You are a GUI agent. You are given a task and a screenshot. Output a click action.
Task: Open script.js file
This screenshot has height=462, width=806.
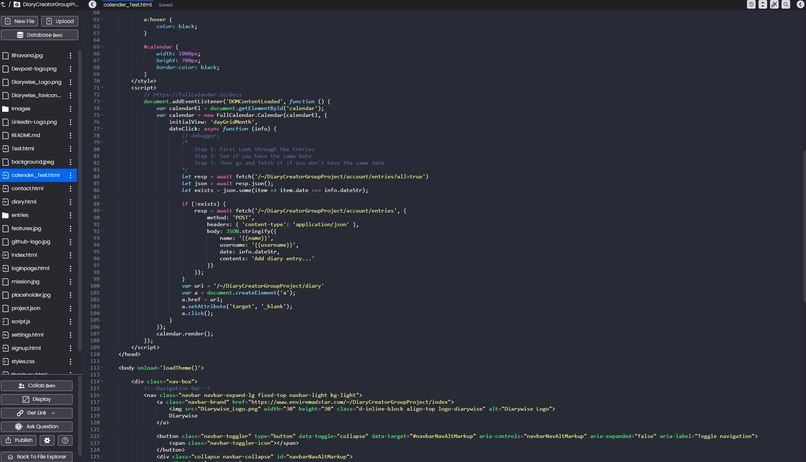21,322
